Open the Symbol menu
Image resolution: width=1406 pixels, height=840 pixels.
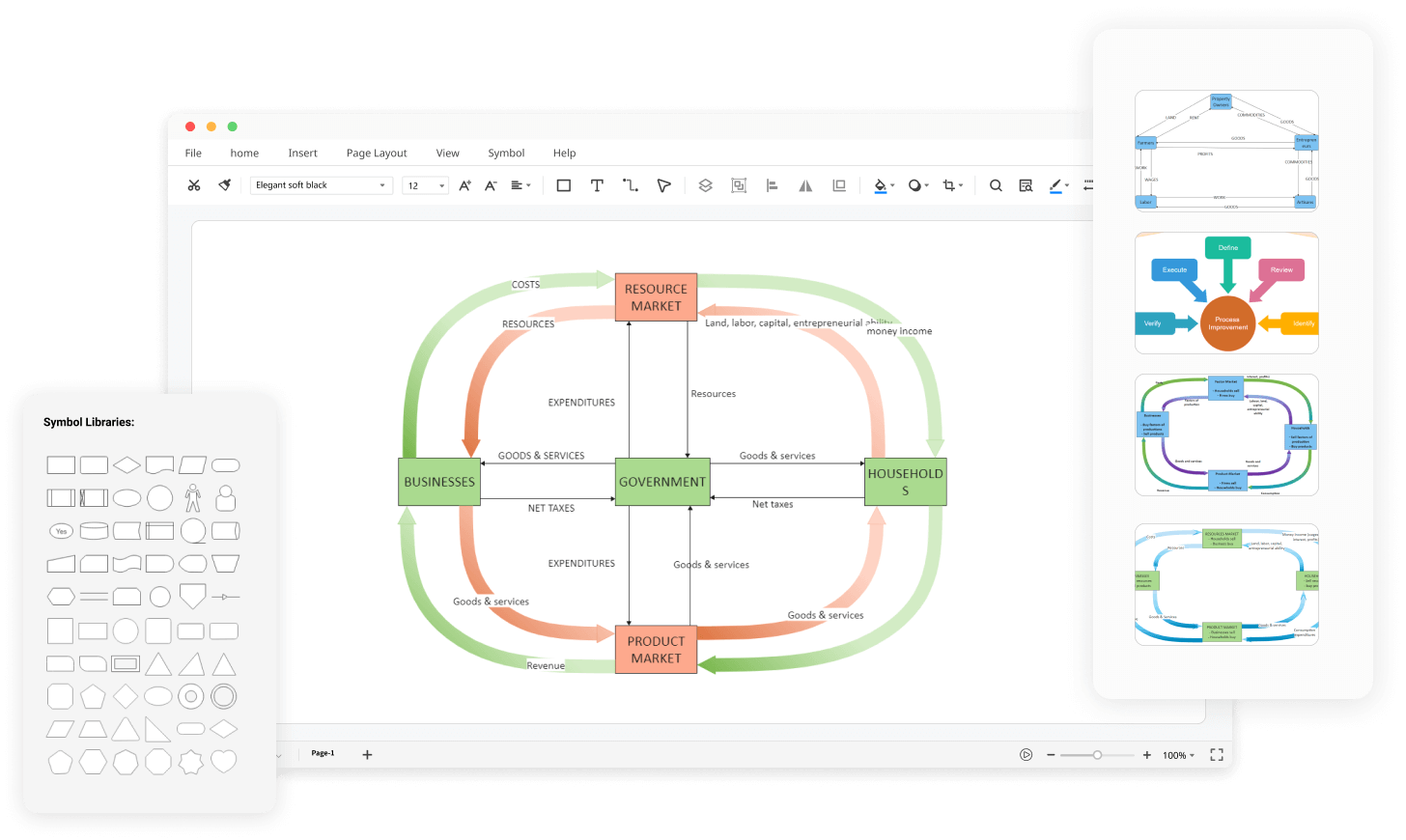coord(506,153)
